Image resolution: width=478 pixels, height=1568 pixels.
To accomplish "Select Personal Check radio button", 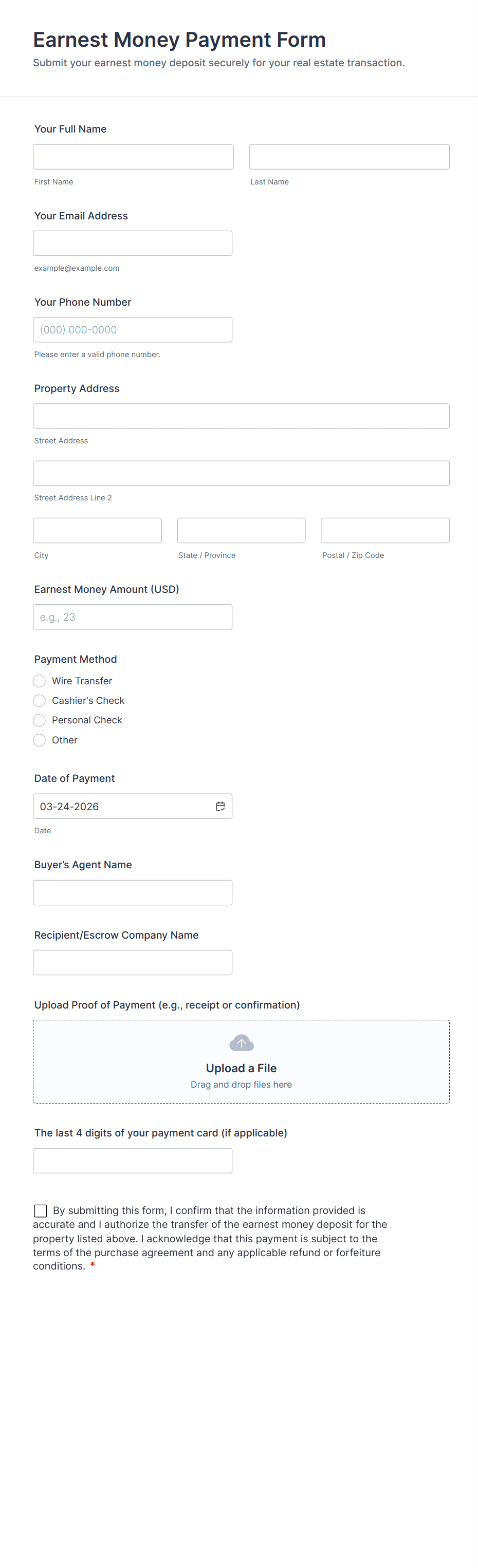I will (40, 720).
